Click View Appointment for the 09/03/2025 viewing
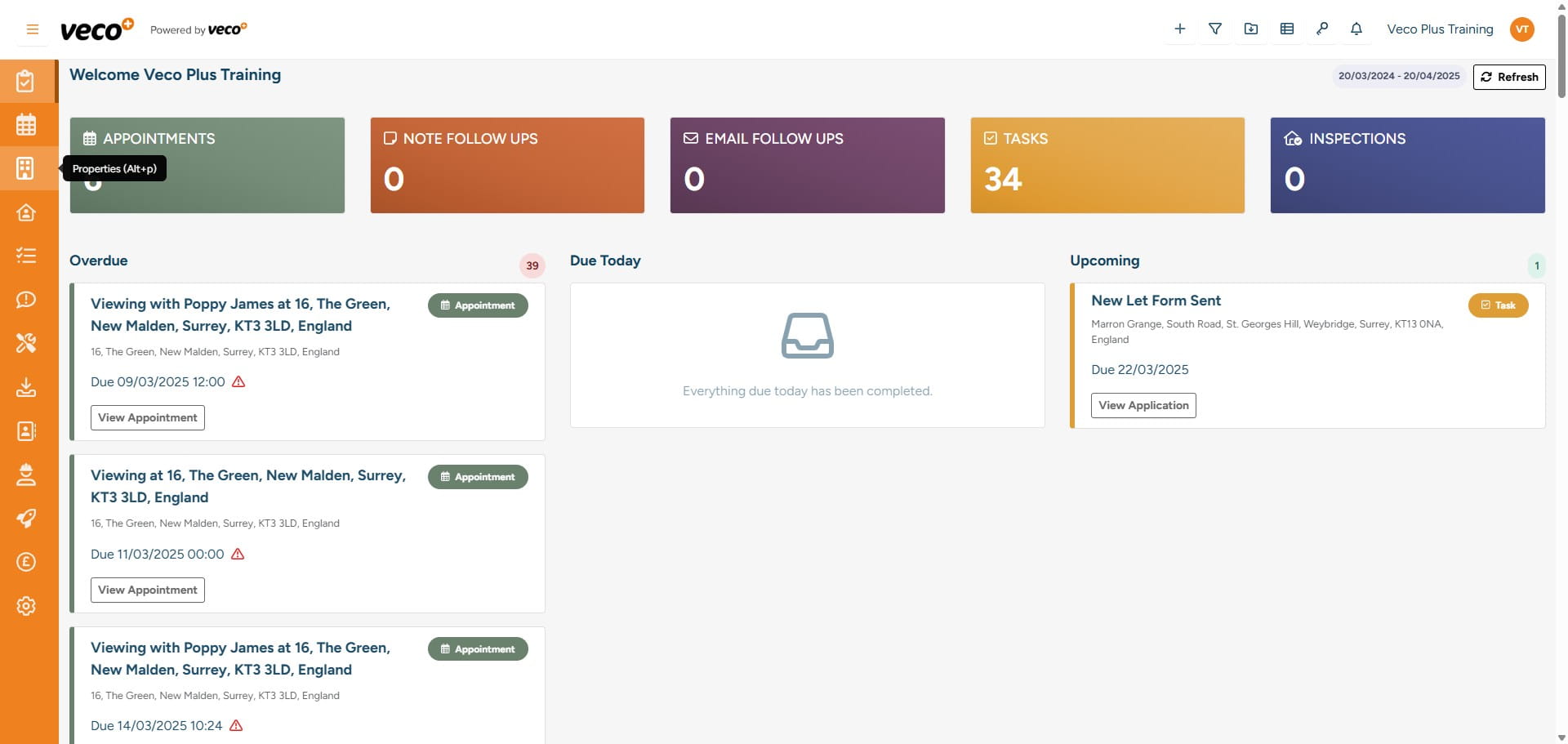1568x744 pixels. (x=148, y=417)
